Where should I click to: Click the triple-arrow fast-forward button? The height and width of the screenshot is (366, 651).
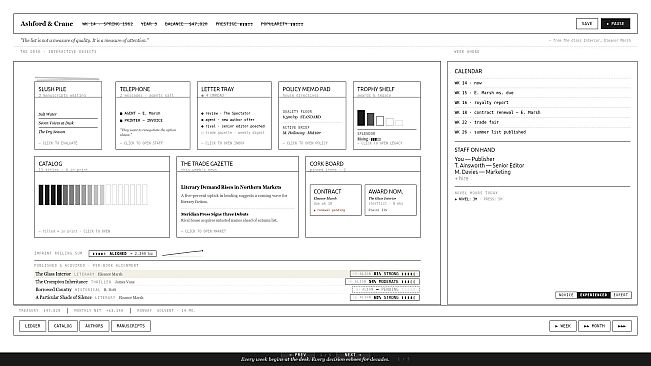tap(622, 326)
